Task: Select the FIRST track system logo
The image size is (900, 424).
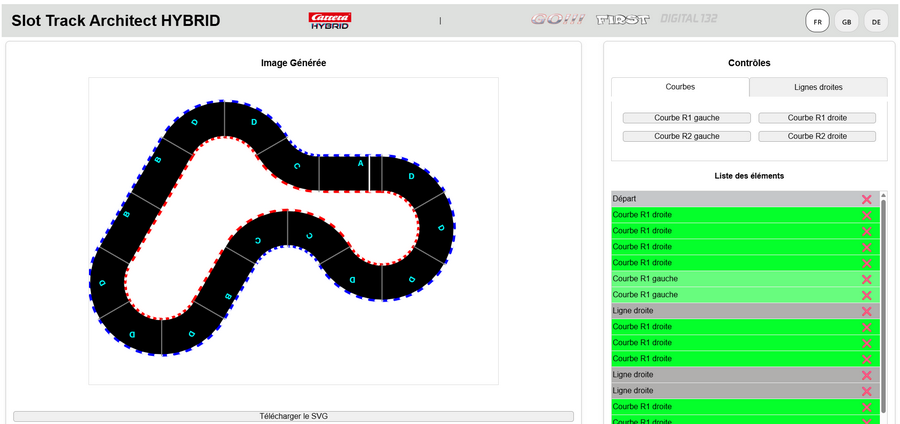Action: tap(622, 20)
